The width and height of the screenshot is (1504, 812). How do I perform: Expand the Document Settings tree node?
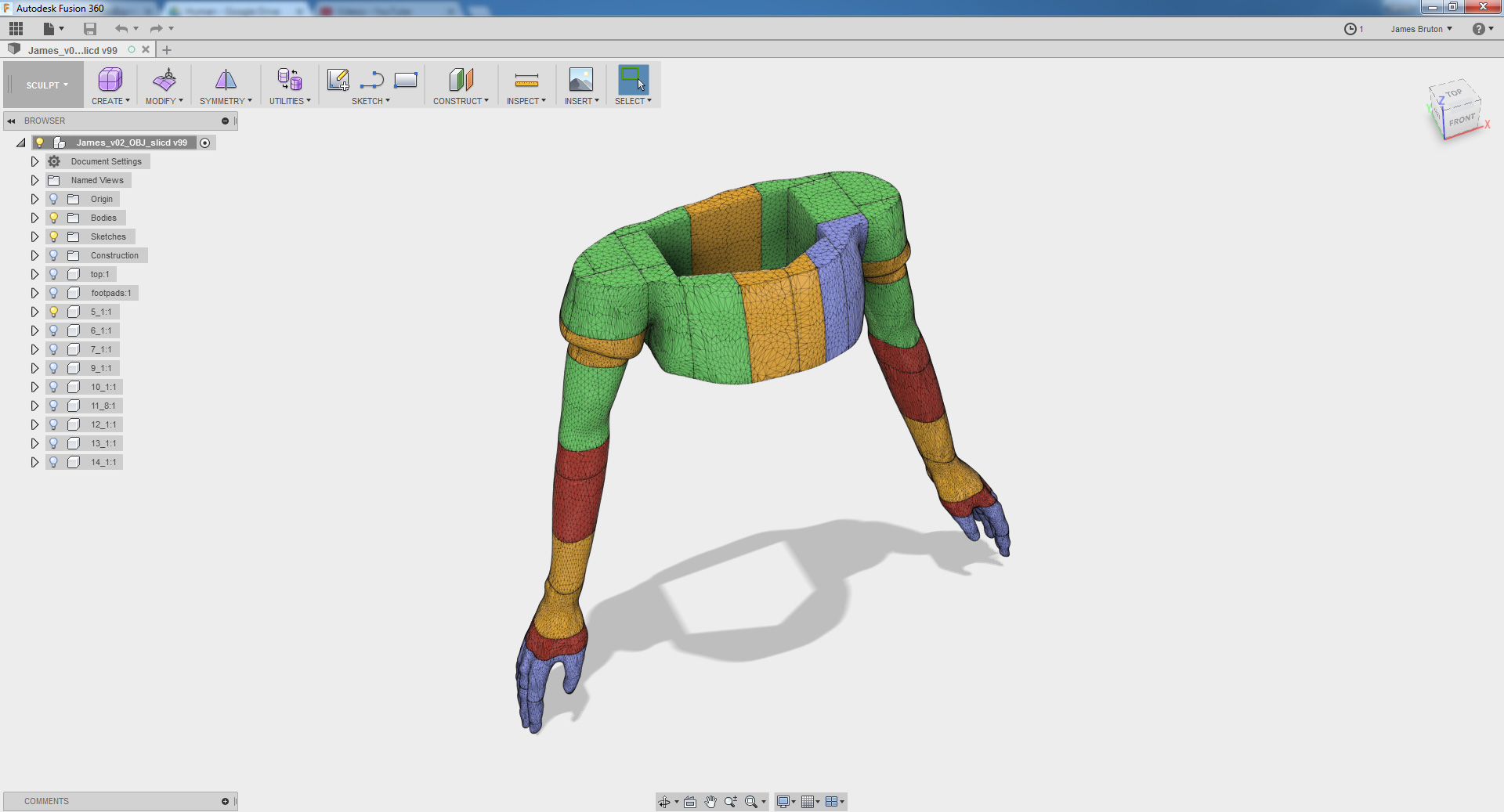tap(34, 161)
